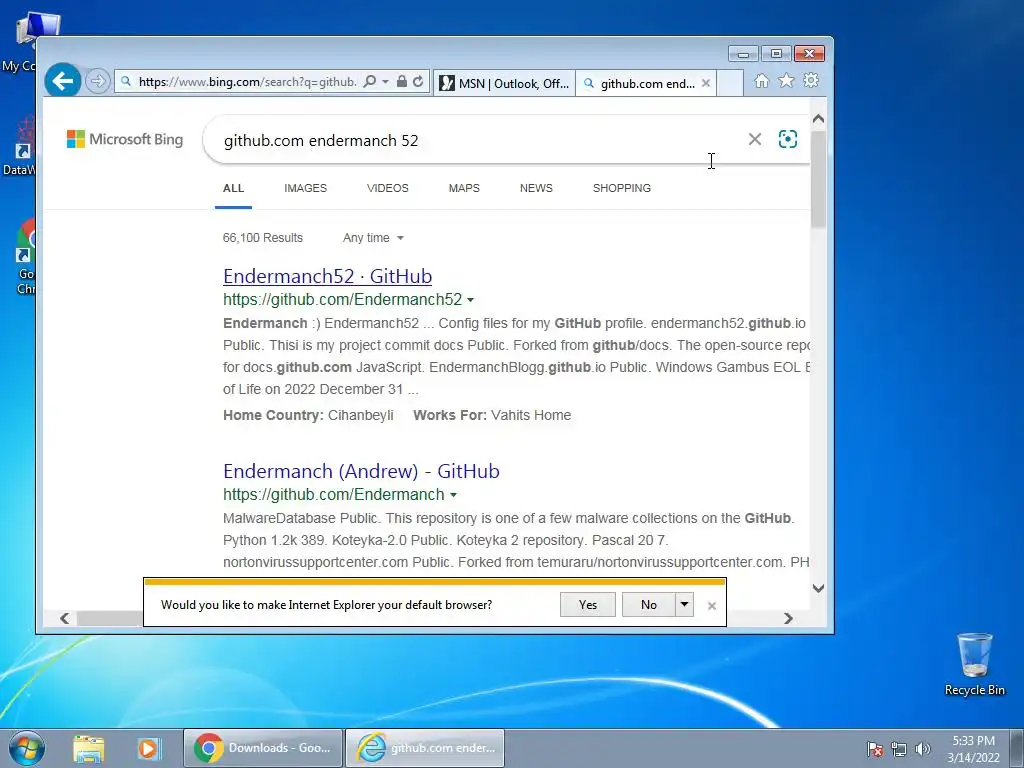Open Bing visual search camera icon
Screen dimensions: 1024x768
788,139
